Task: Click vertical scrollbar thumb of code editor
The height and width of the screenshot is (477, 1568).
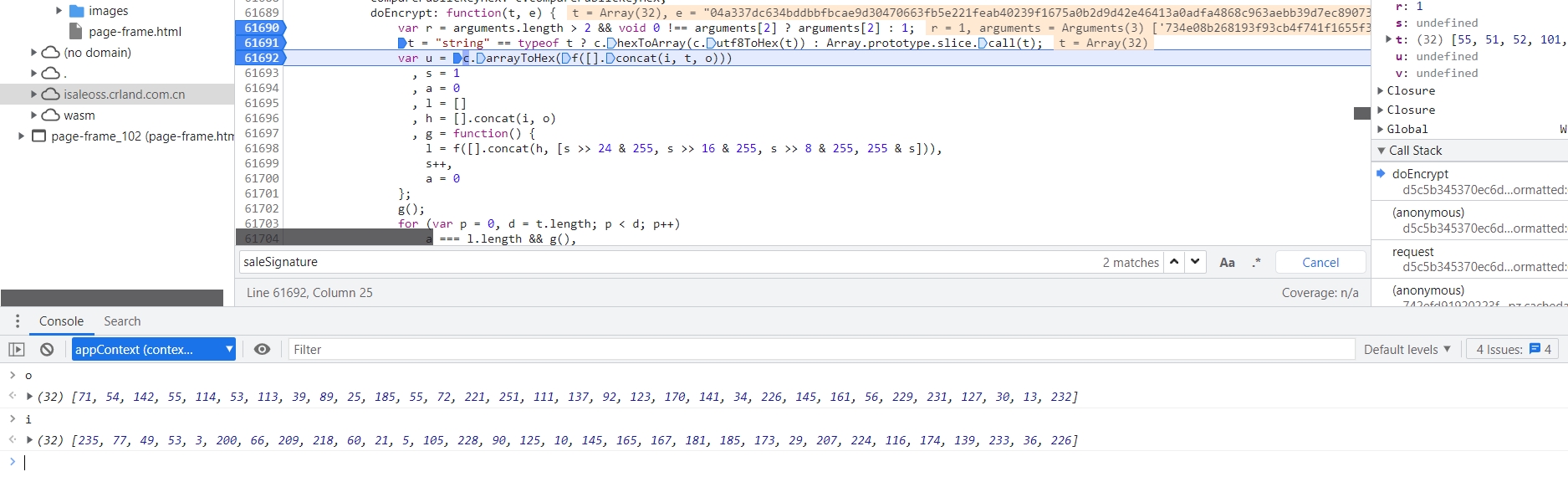Action: tap(1361, 113)
